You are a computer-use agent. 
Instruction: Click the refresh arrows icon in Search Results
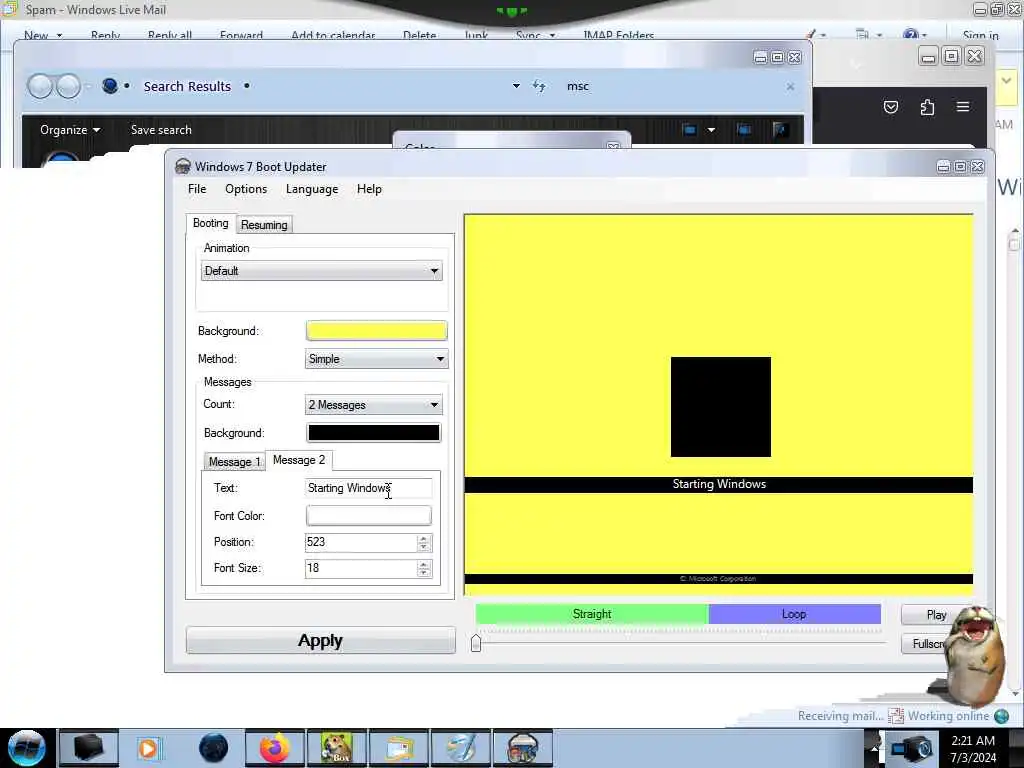tap(539, 86)
